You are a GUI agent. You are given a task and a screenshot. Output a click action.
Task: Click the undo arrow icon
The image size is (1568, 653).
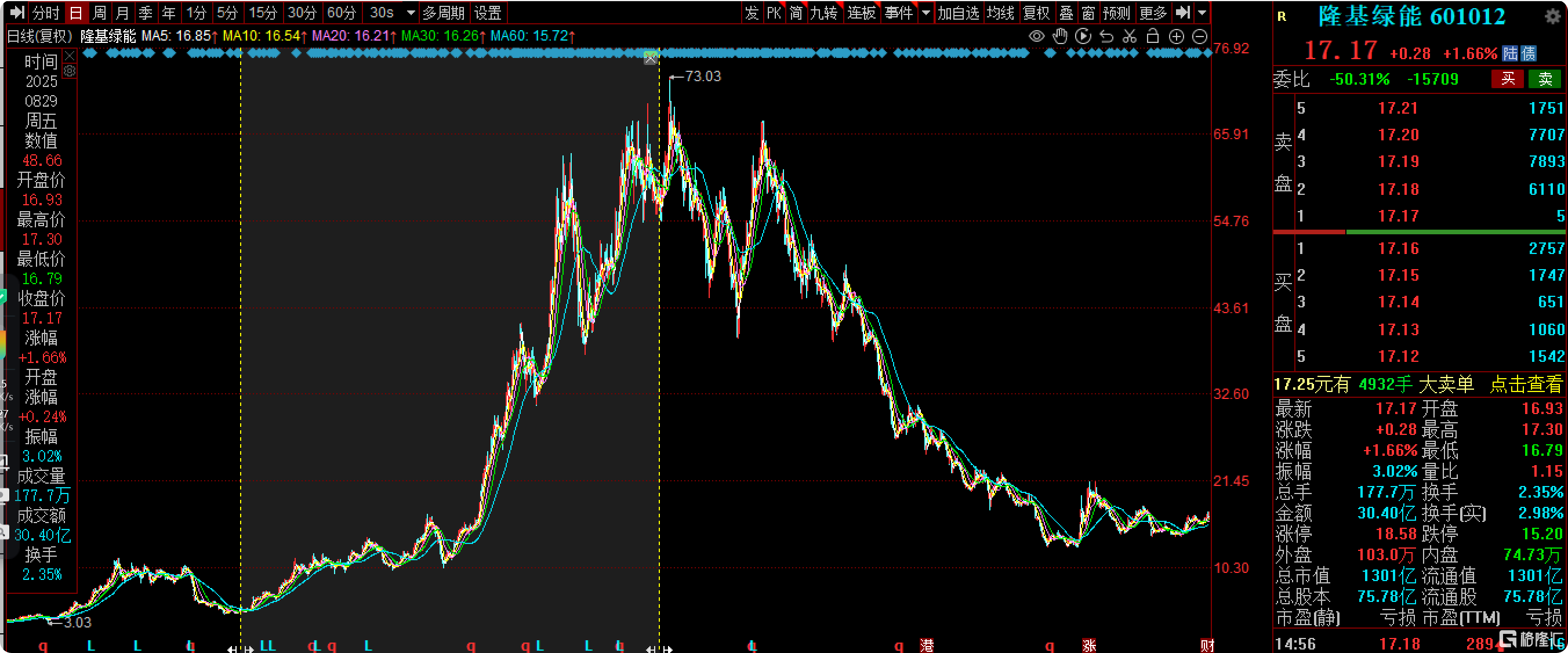click(x=1106, y=37)
